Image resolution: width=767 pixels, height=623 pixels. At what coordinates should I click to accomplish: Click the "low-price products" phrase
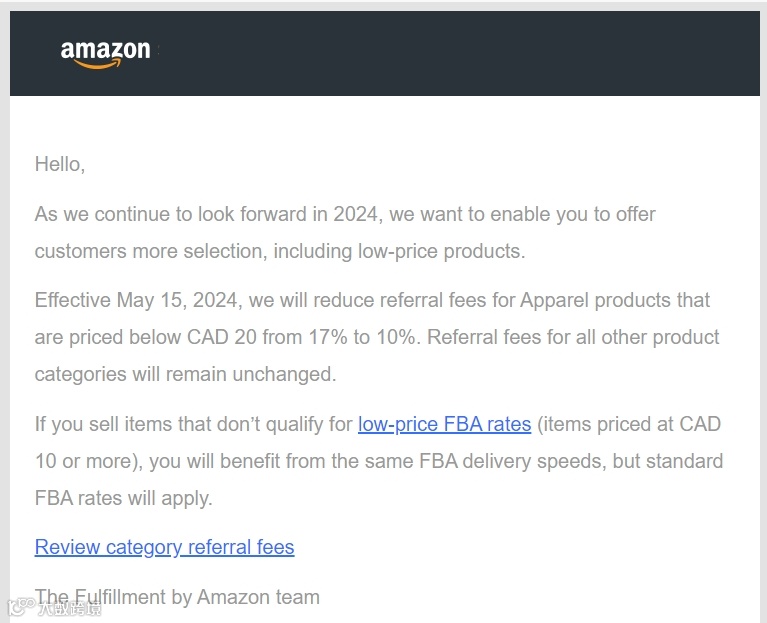click(x=440, y=251)
